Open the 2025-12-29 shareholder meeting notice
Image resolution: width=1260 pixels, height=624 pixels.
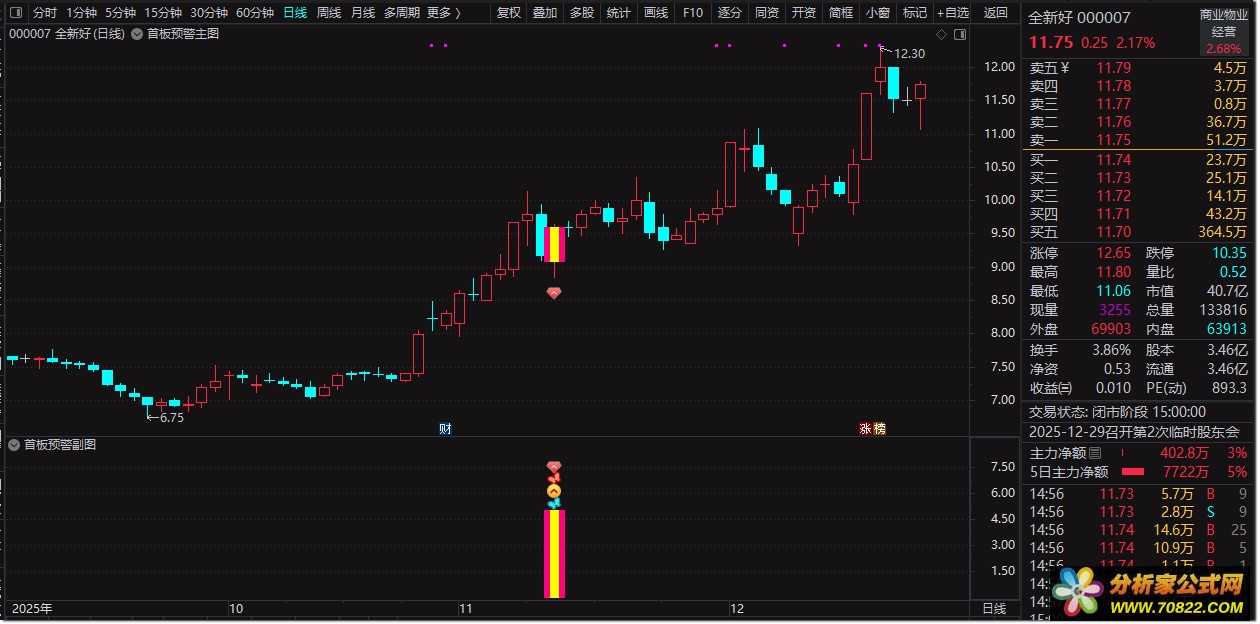coord(1134,432)
